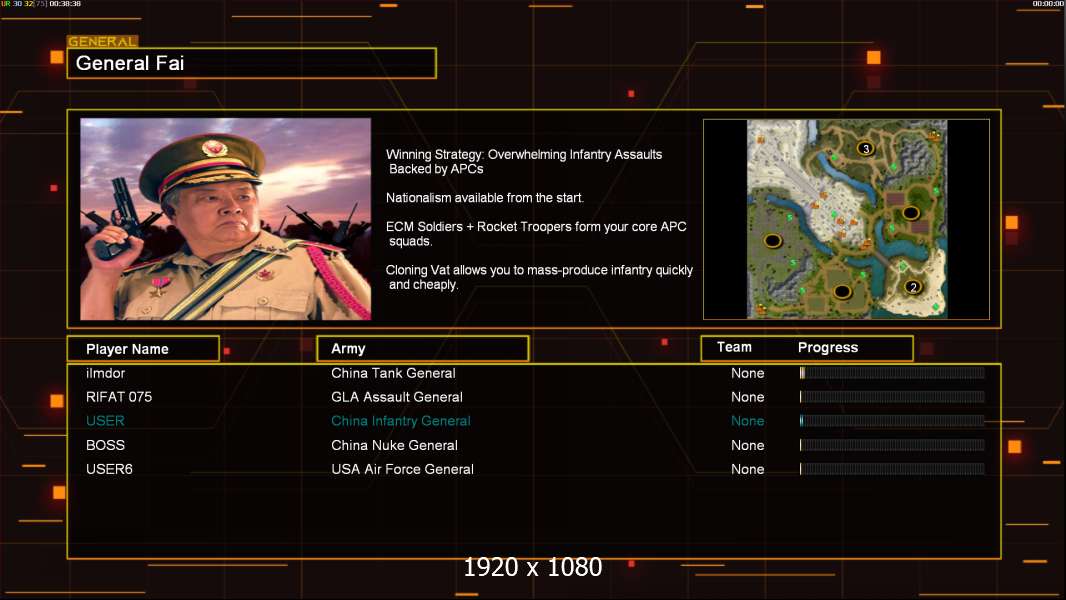Click China Nuke General army entry
This screenshot has height=600, width=1066.
394,445
